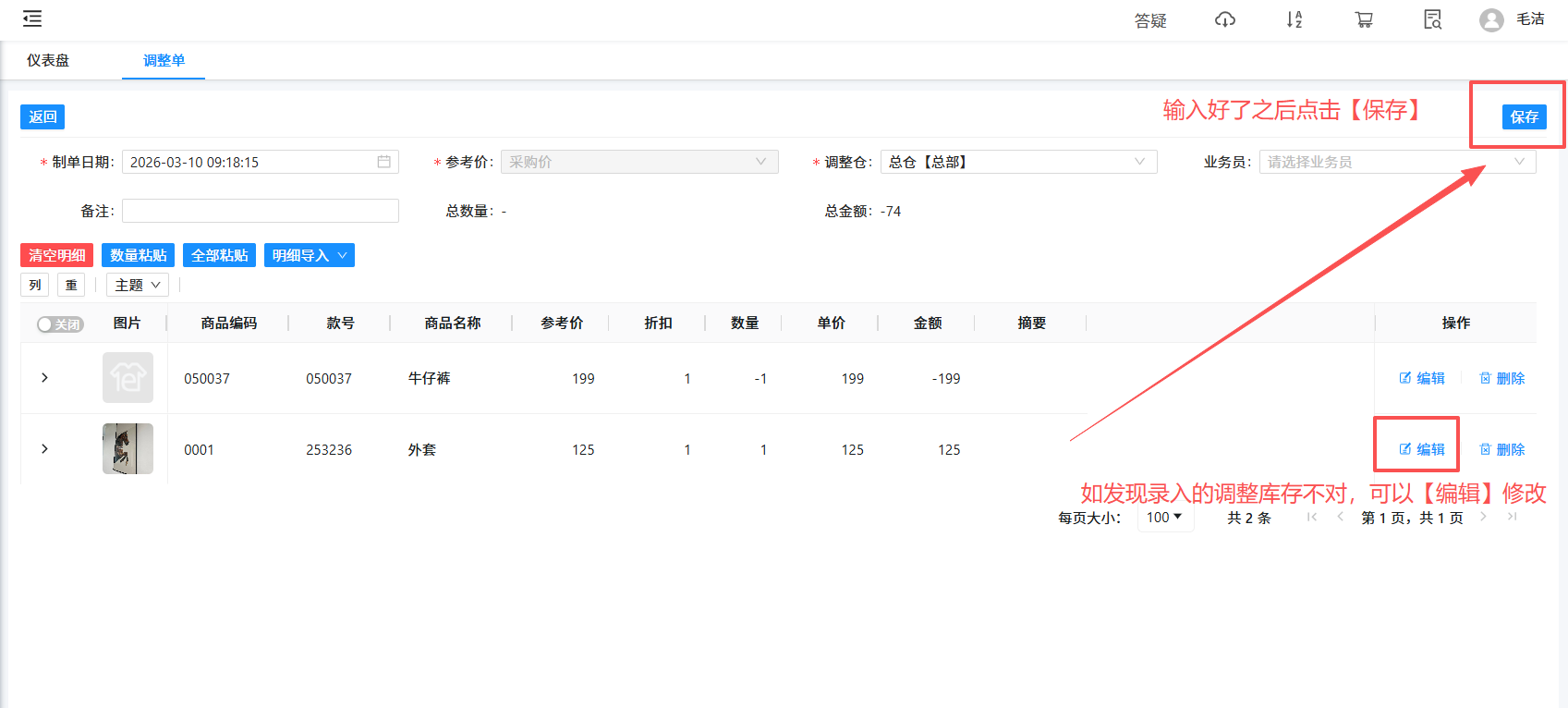Collapse the sidebar menu hamburger icon
The image size is (1568, 708).
click(x=32, y=18)
